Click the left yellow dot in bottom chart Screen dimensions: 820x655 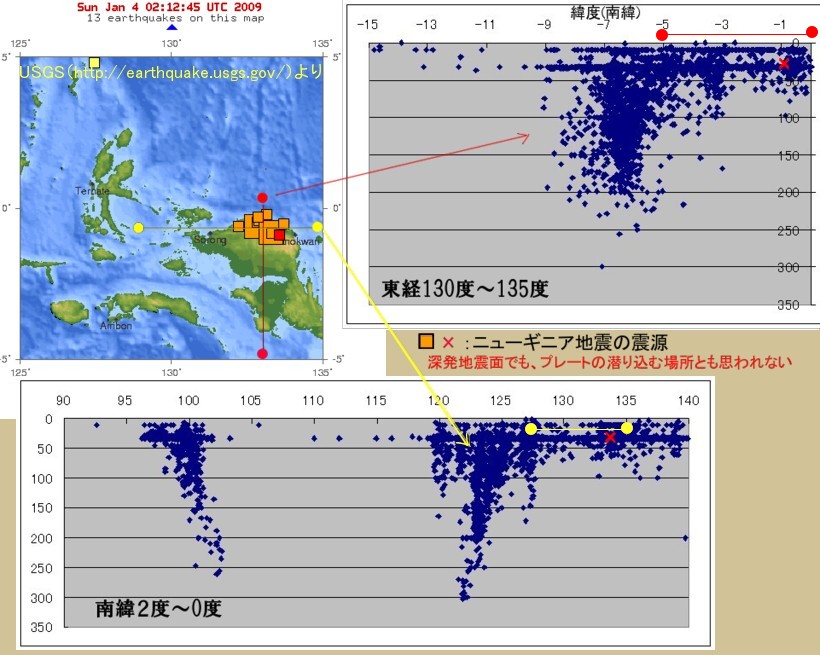click(x=531, y=429)
